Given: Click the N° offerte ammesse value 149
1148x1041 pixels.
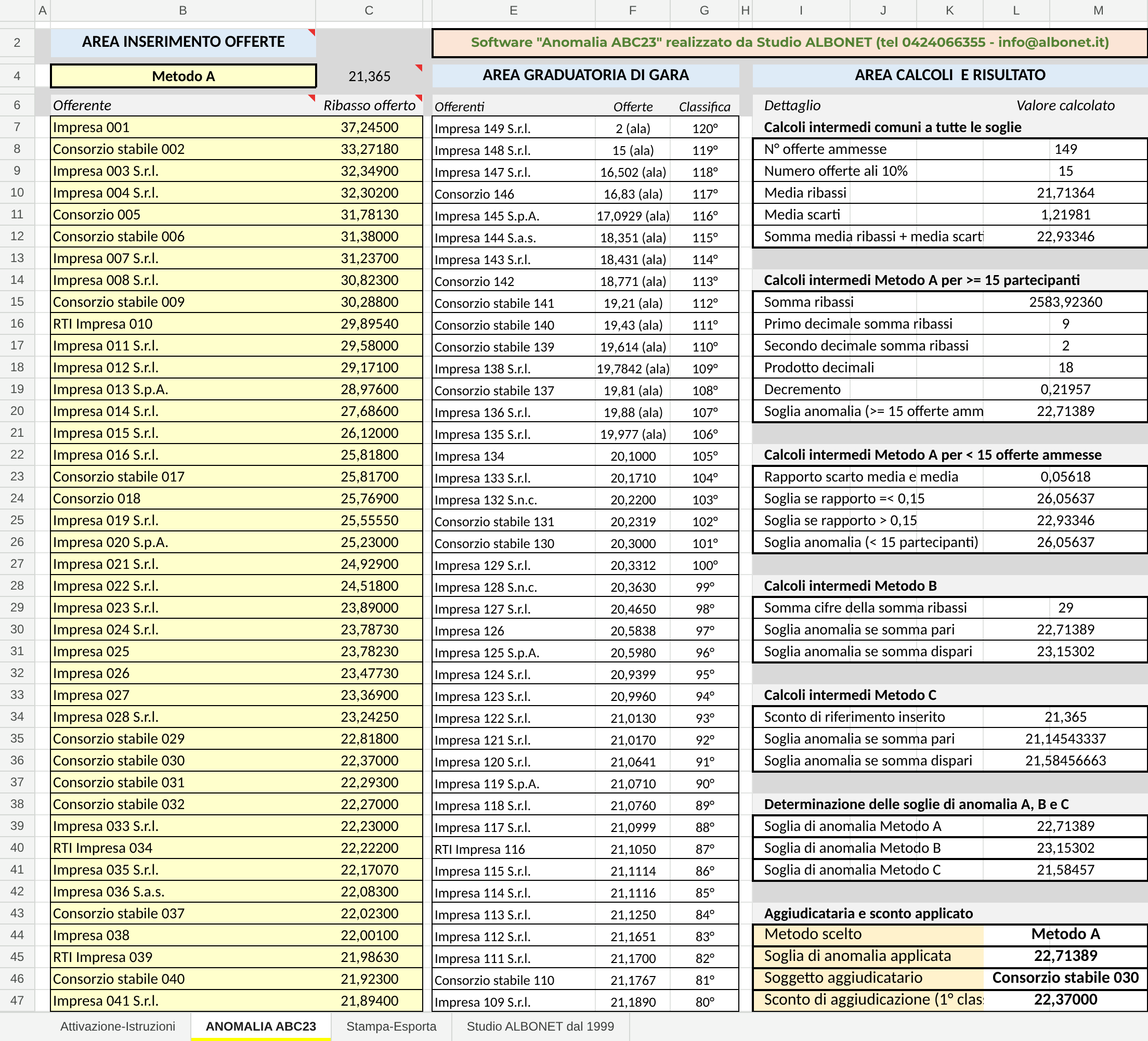Looking at the screenshot, I should point(1065,149).
